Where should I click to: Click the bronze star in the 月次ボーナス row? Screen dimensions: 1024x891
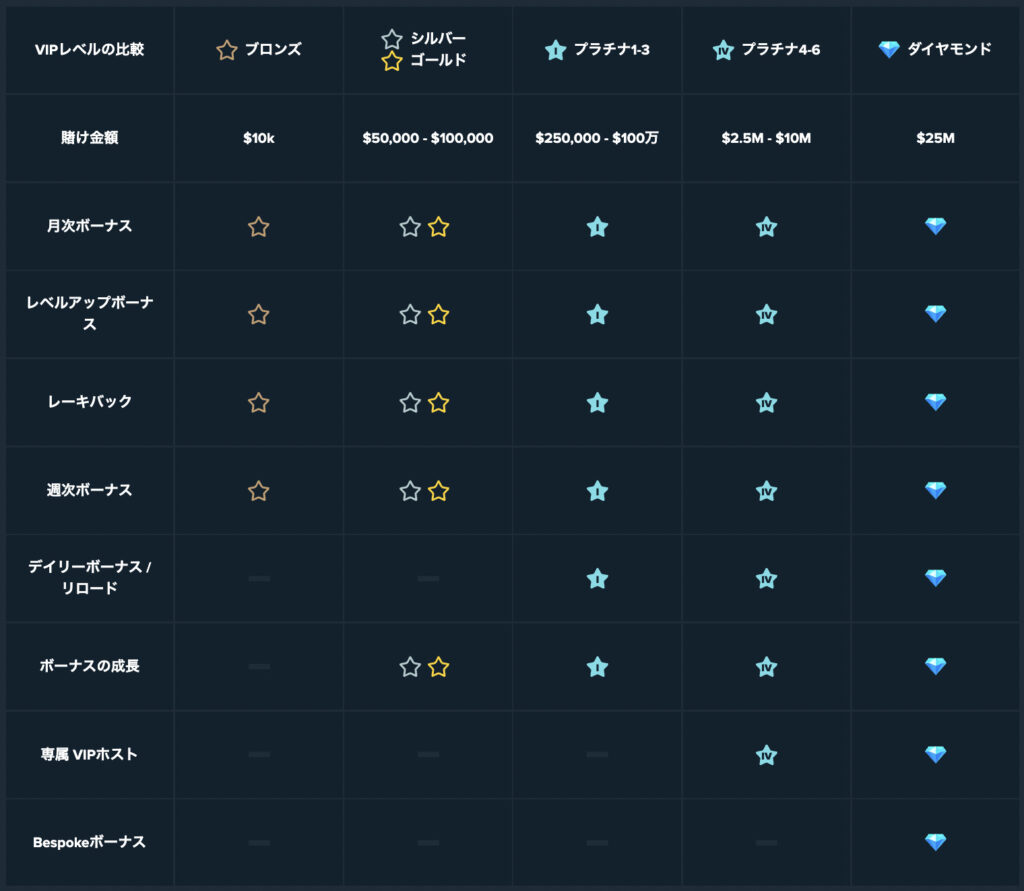[x=257, y=226]
